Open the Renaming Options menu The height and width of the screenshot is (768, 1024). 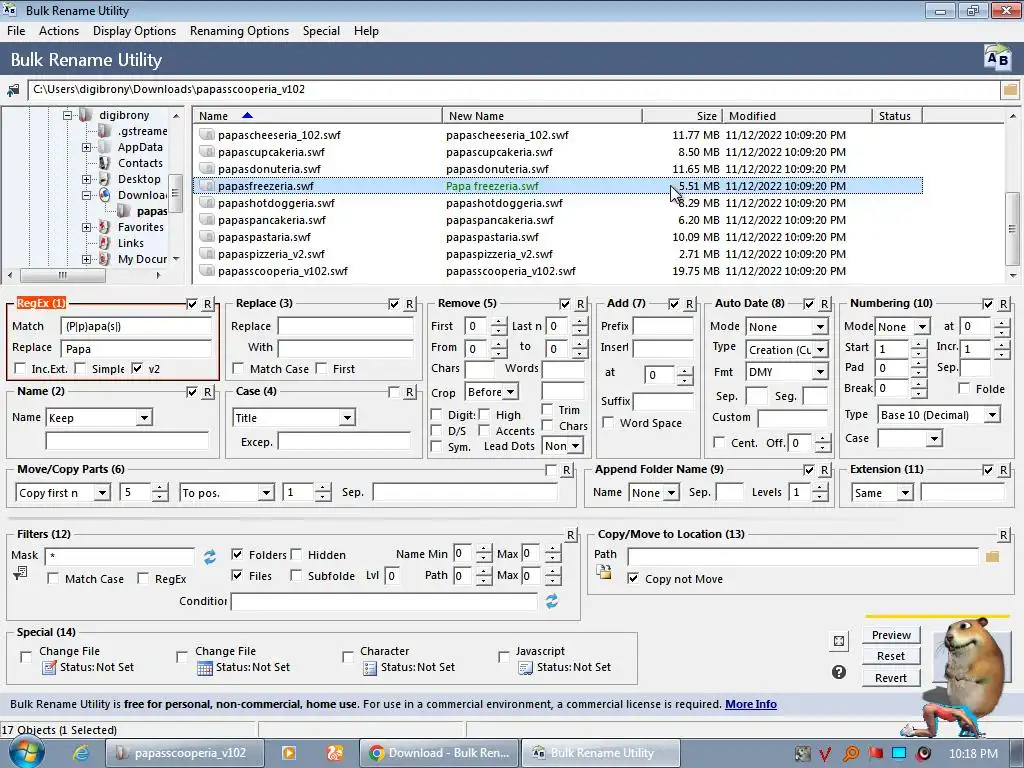[x=239, y=31]
